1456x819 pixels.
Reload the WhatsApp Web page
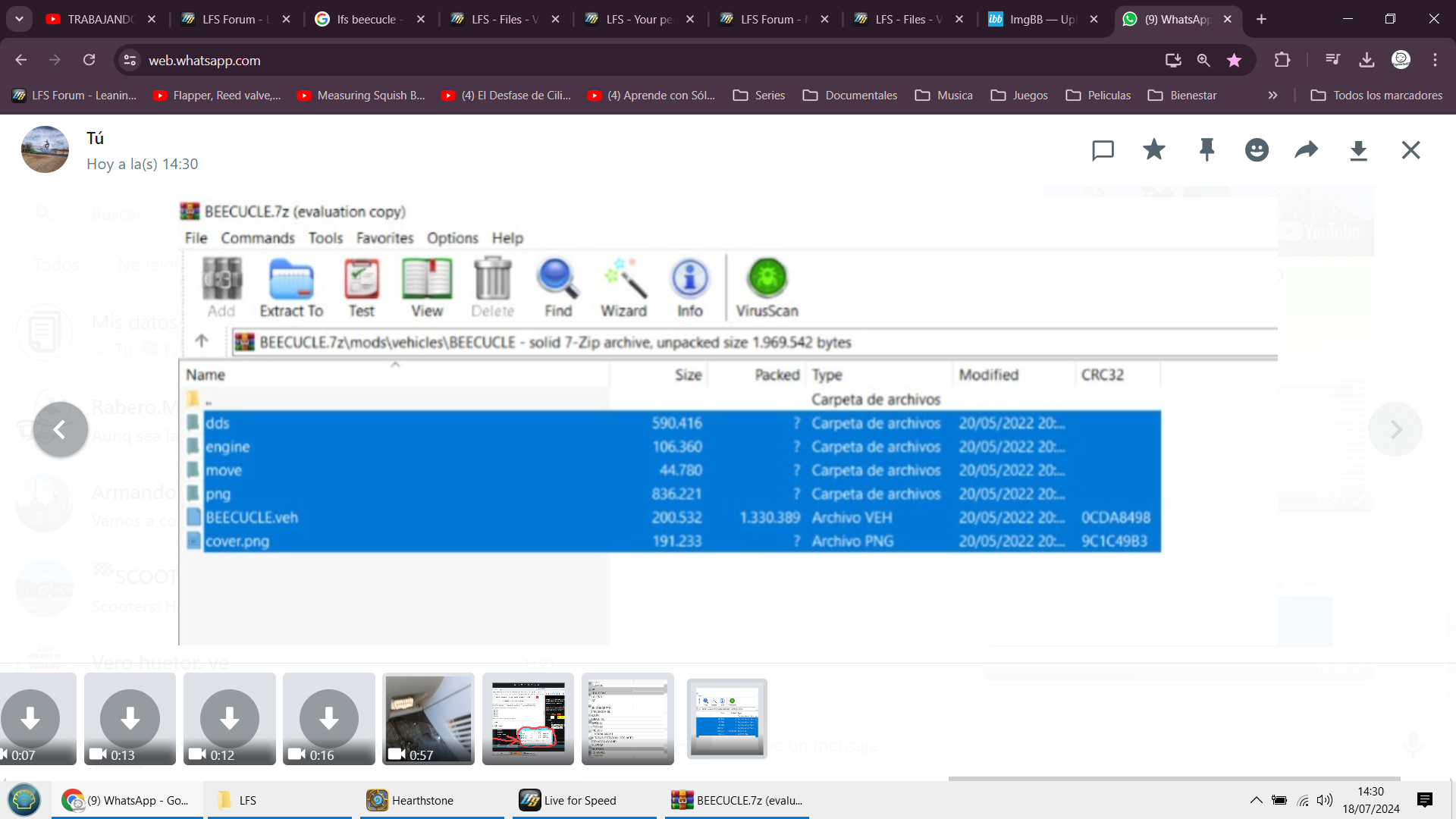point(89,60)
